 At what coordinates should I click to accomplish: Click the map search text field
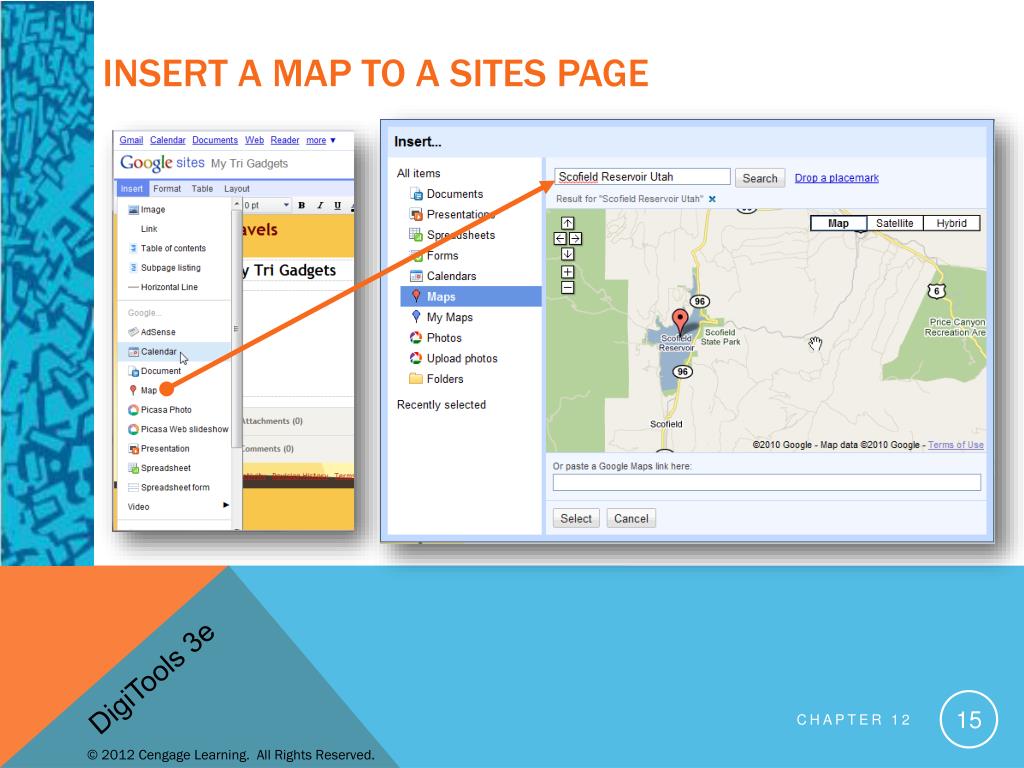pyautogui.click(x=642, y=177)
